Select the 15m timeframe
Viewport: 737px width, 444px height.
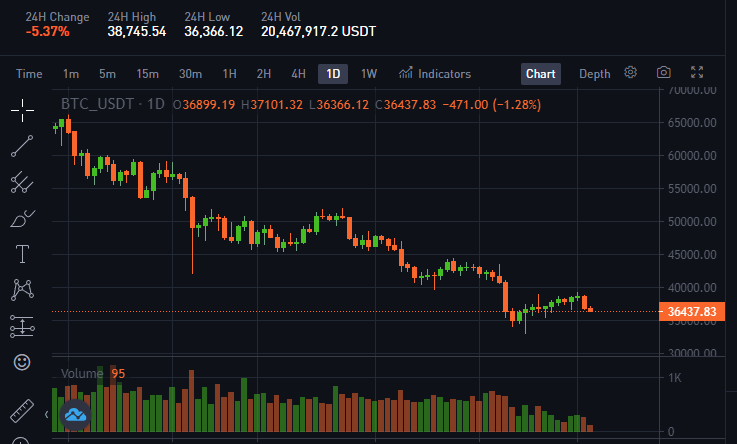pyautogui.click(x=148, y=74)
